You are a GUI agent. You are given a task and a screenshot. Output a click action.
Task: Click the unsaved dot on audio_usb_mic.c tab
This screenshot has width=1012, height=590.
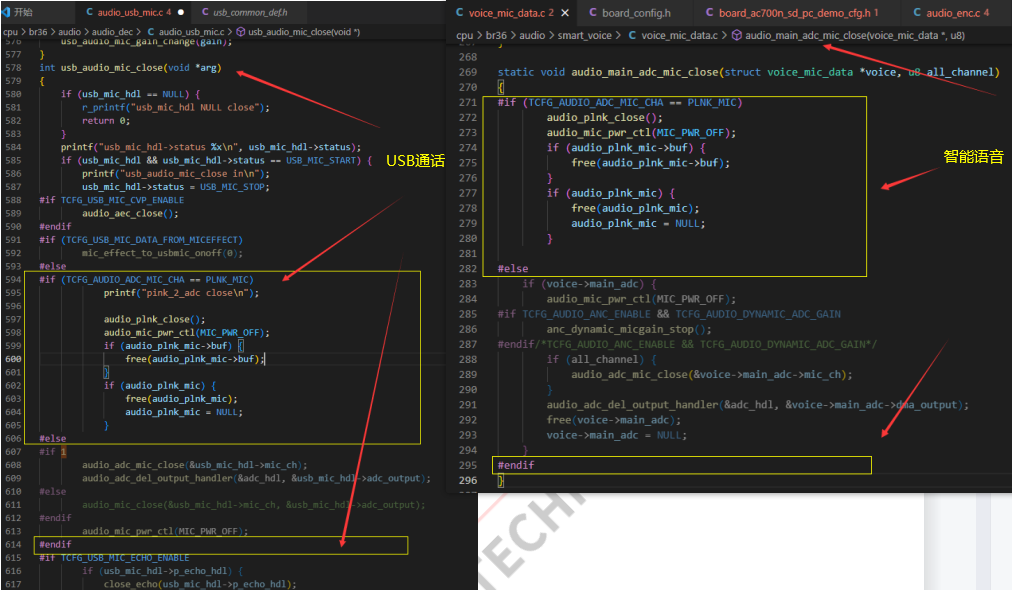181,12
